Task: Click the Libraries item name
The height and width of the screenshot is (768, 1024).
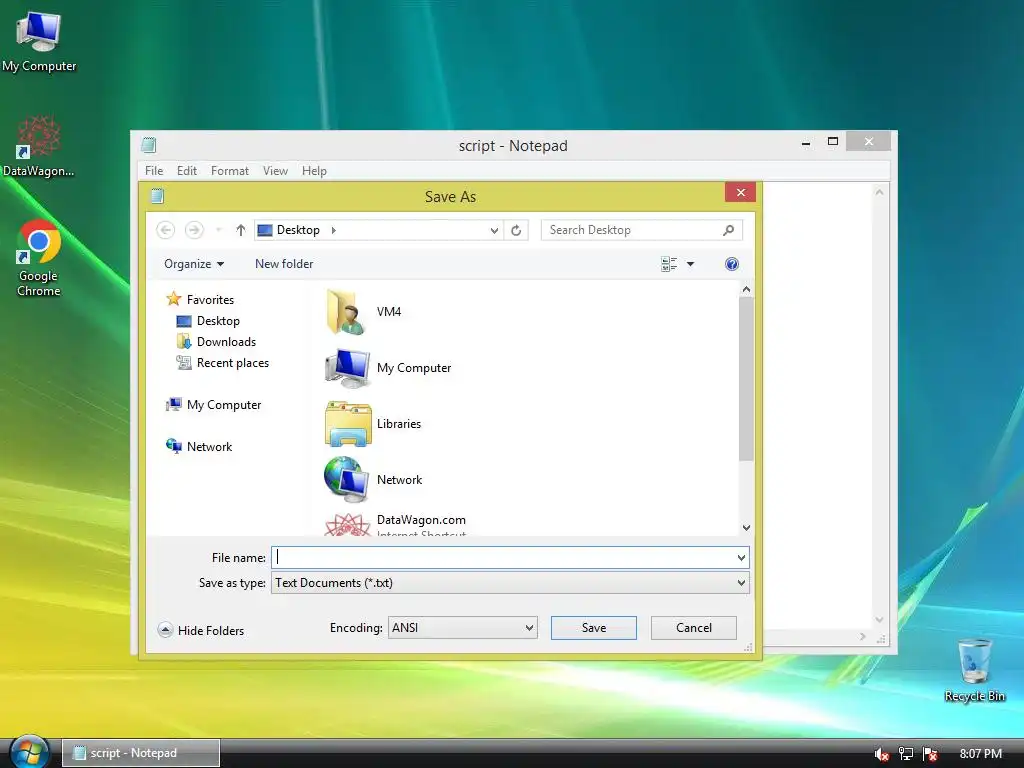Action: tap(399, 424)
